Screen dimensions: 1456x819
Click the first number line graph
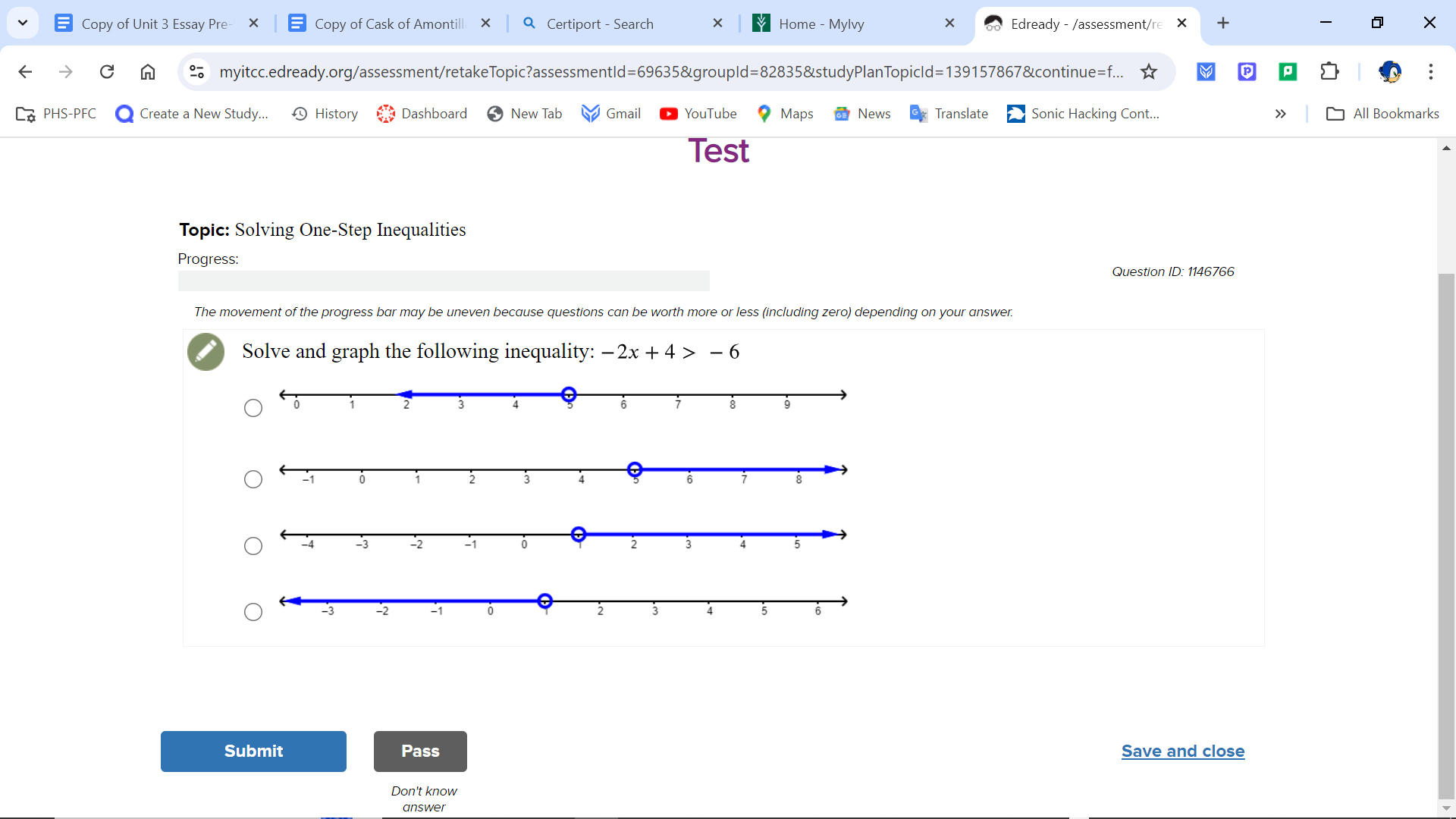click(563, 398)
